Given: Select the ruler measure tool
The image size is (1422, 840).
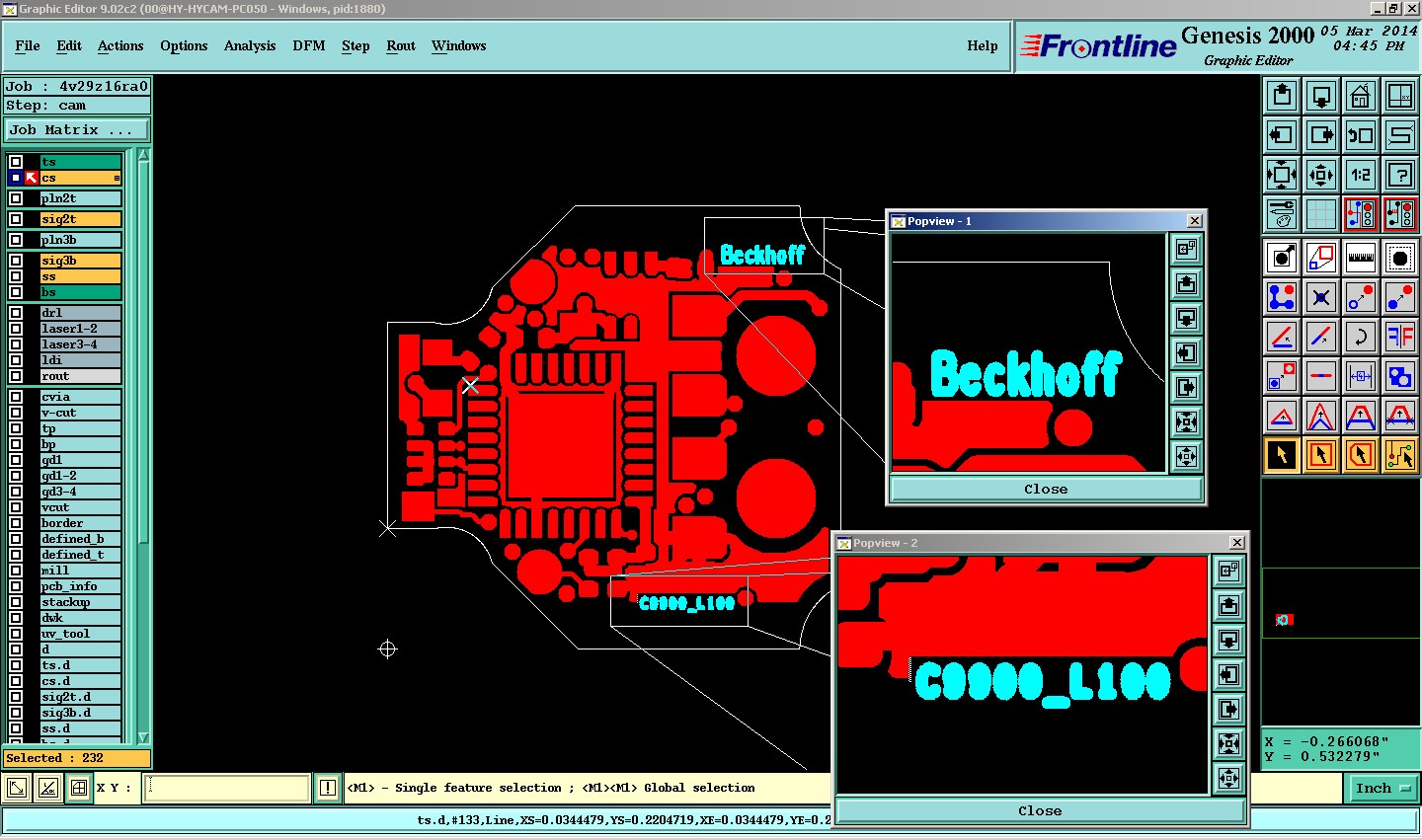Looking at the screenshot, I should coord(1361,258).
